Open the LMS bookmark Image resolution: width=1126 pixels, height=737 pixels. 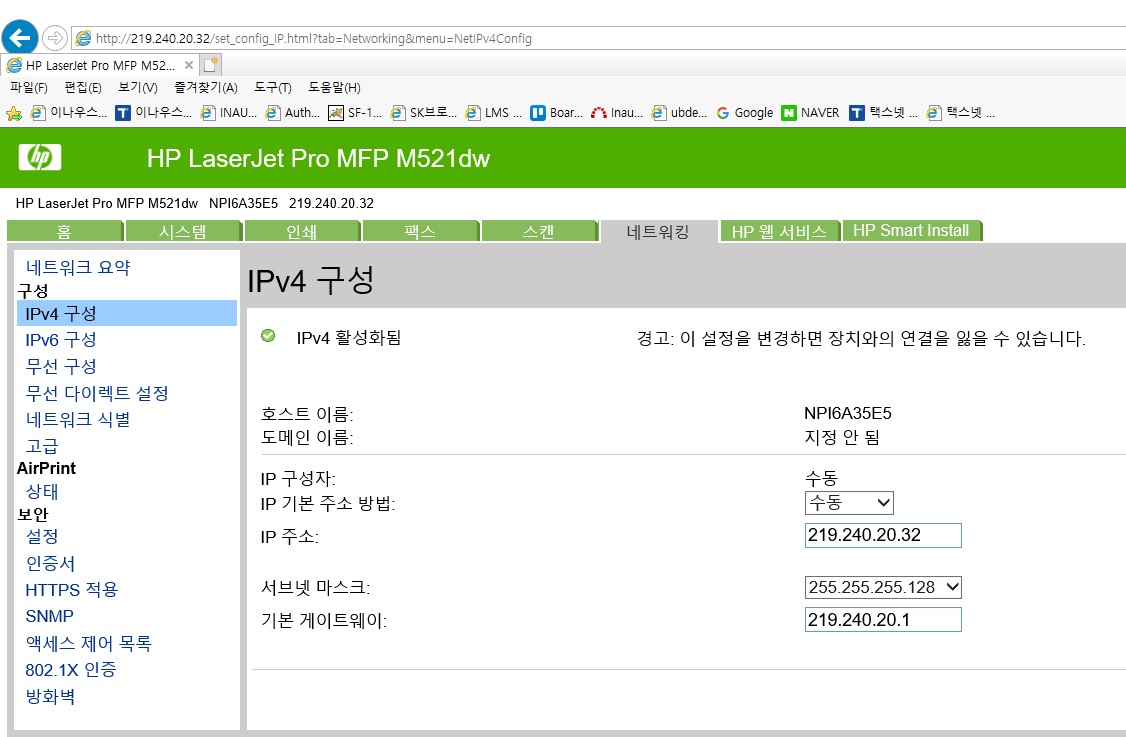coord(493,113)
